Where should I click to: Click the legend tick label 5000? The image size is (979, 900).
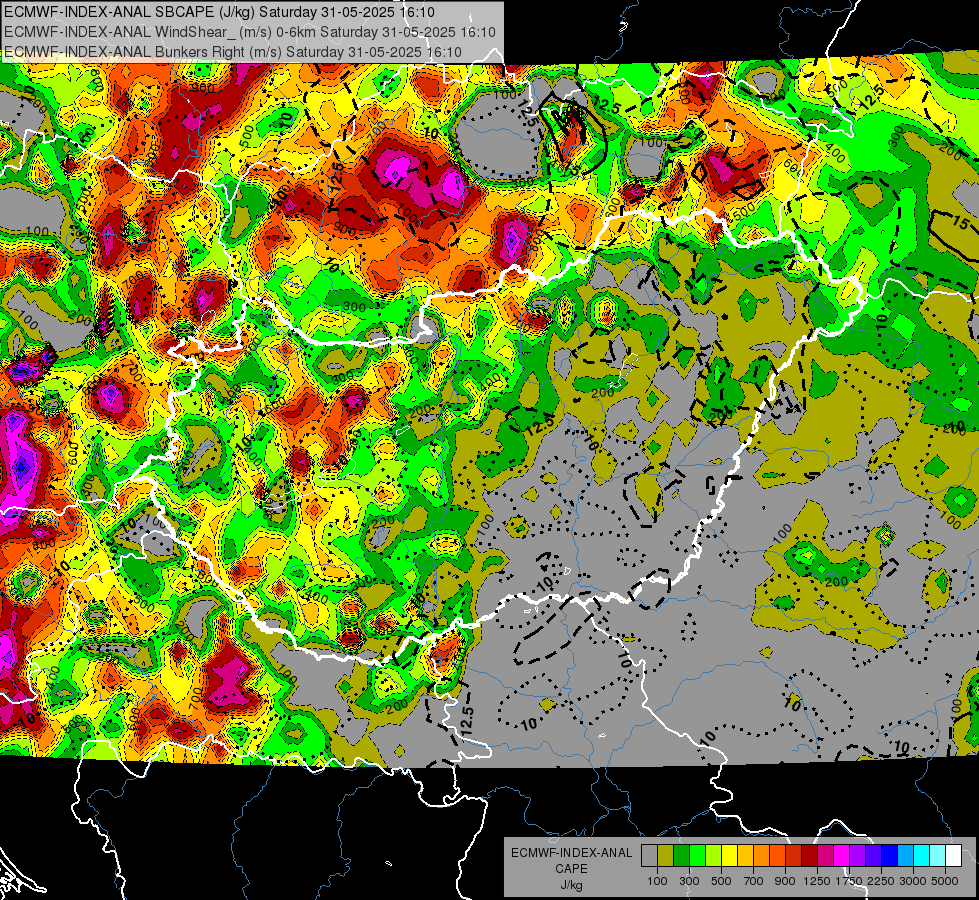click(x=945, y=881)
